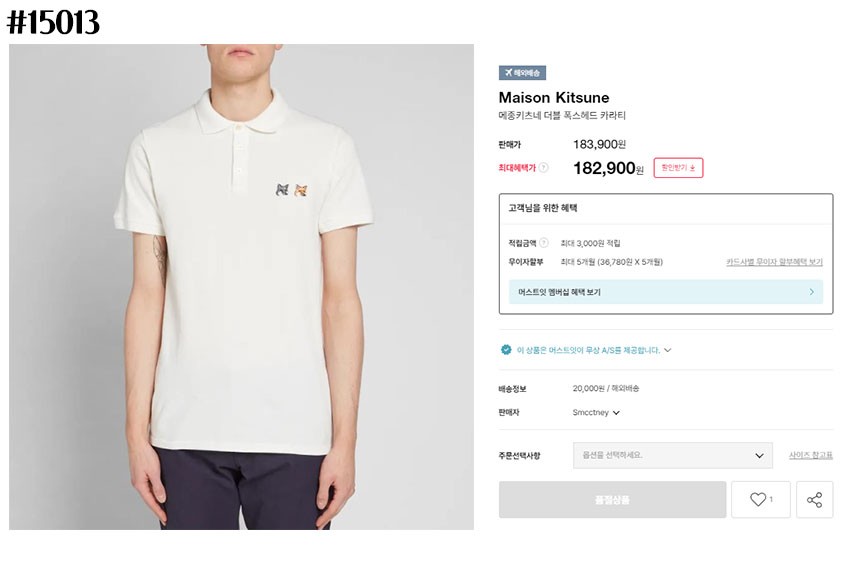
Task: Click the 20,000원 / 해외배송 shipping info
Action: coord(606,388)
